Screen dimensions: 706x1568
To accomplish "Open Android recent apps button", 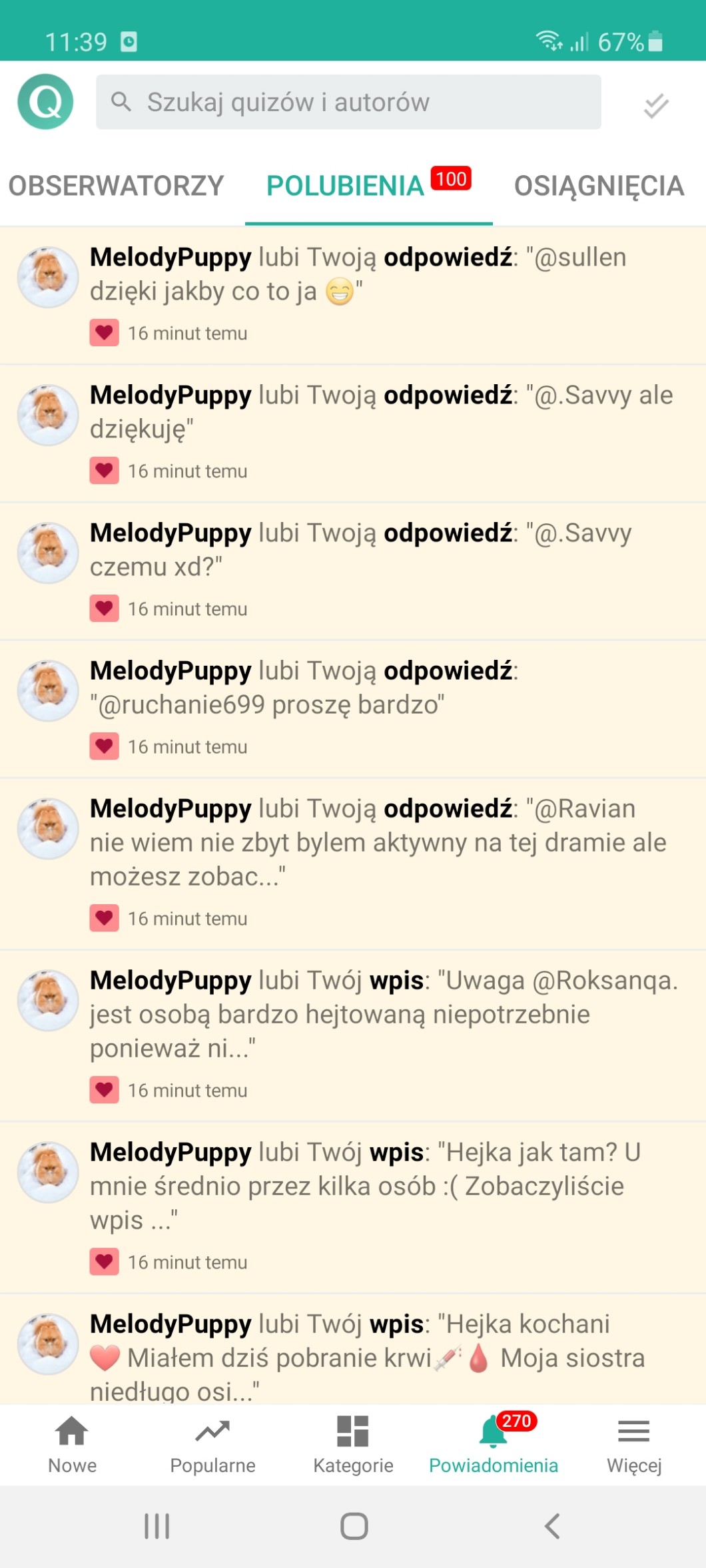I will pyautogui.click(x=157, y=1525).
